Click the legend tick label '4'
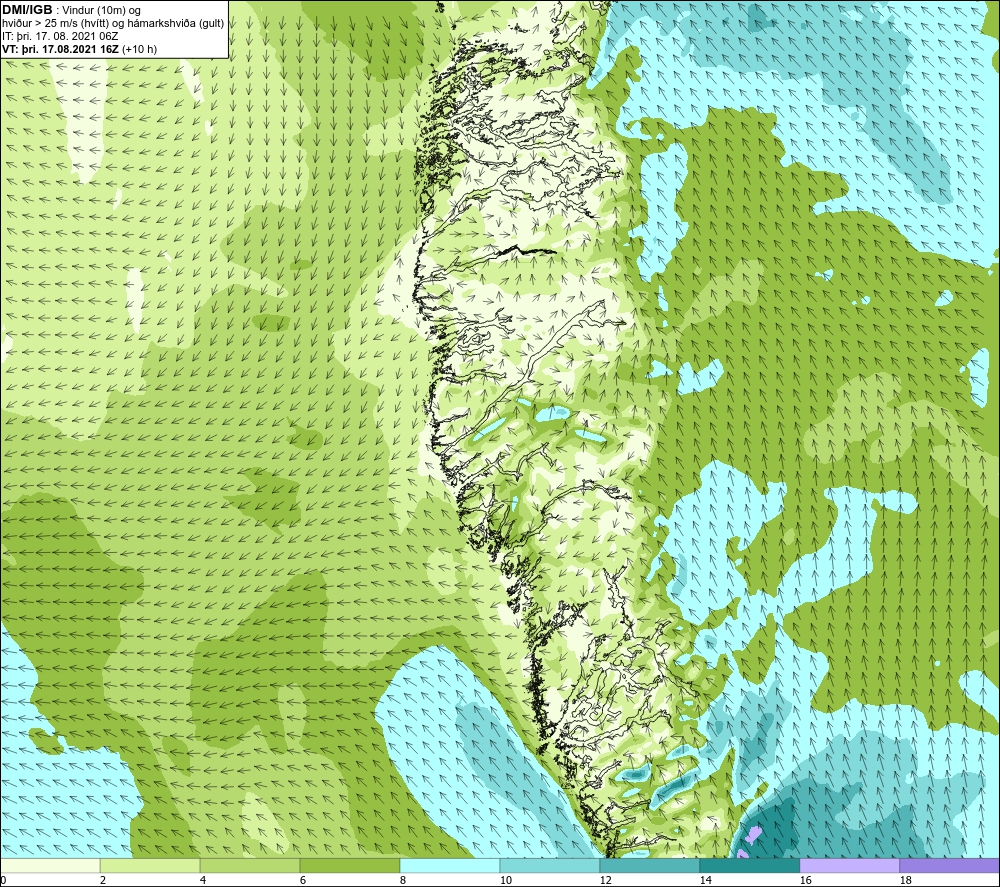Image resolution: width=1000 pixels, height=887 pixels. point(203,880)
